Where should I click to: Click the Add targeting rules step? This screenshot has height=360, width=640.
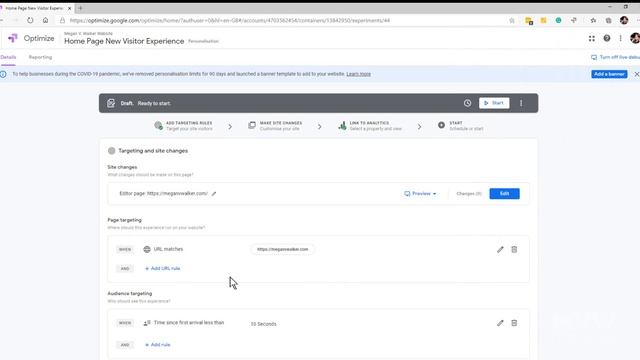[183, 126]
